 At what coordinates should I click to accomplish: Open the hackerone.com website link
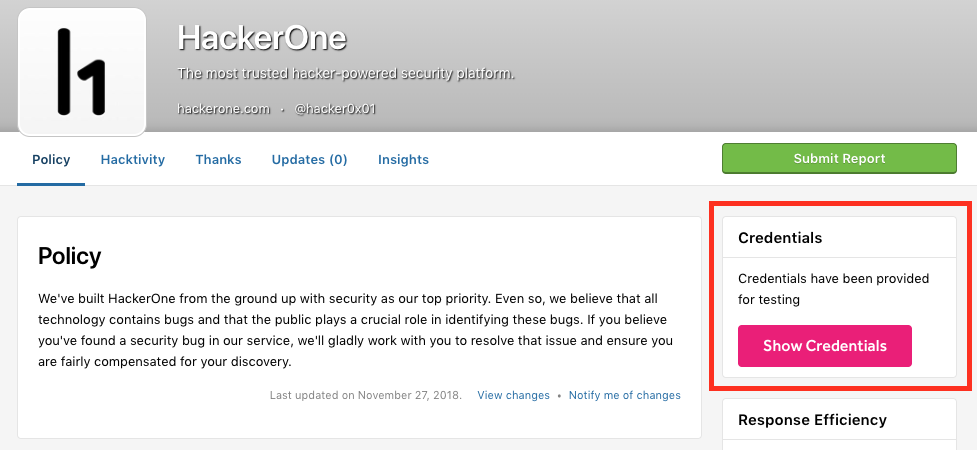coord(224,109)
